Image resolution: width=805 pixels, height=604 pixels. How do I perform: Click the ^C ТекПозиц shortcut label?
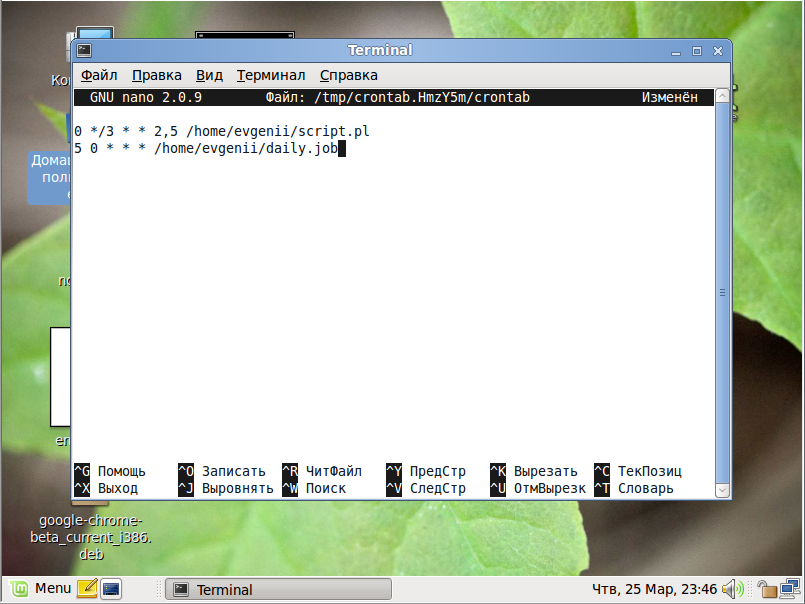point(638,471)
